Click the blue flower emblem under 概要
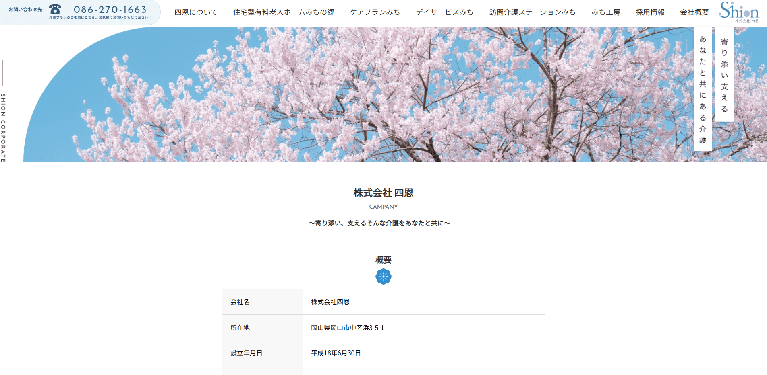 coord(384,277)
